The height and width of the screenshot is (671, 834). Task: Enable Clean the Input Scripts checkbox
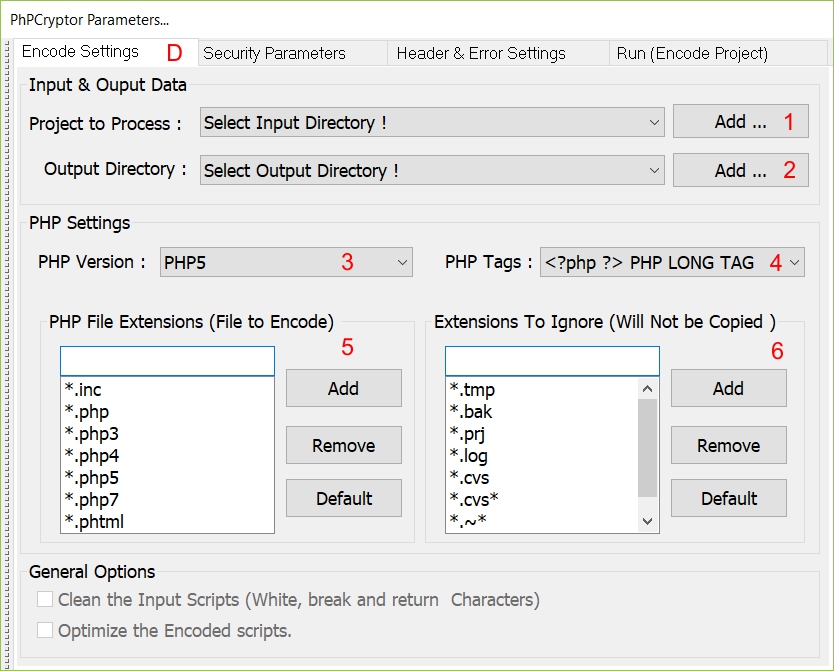point(45,599)
